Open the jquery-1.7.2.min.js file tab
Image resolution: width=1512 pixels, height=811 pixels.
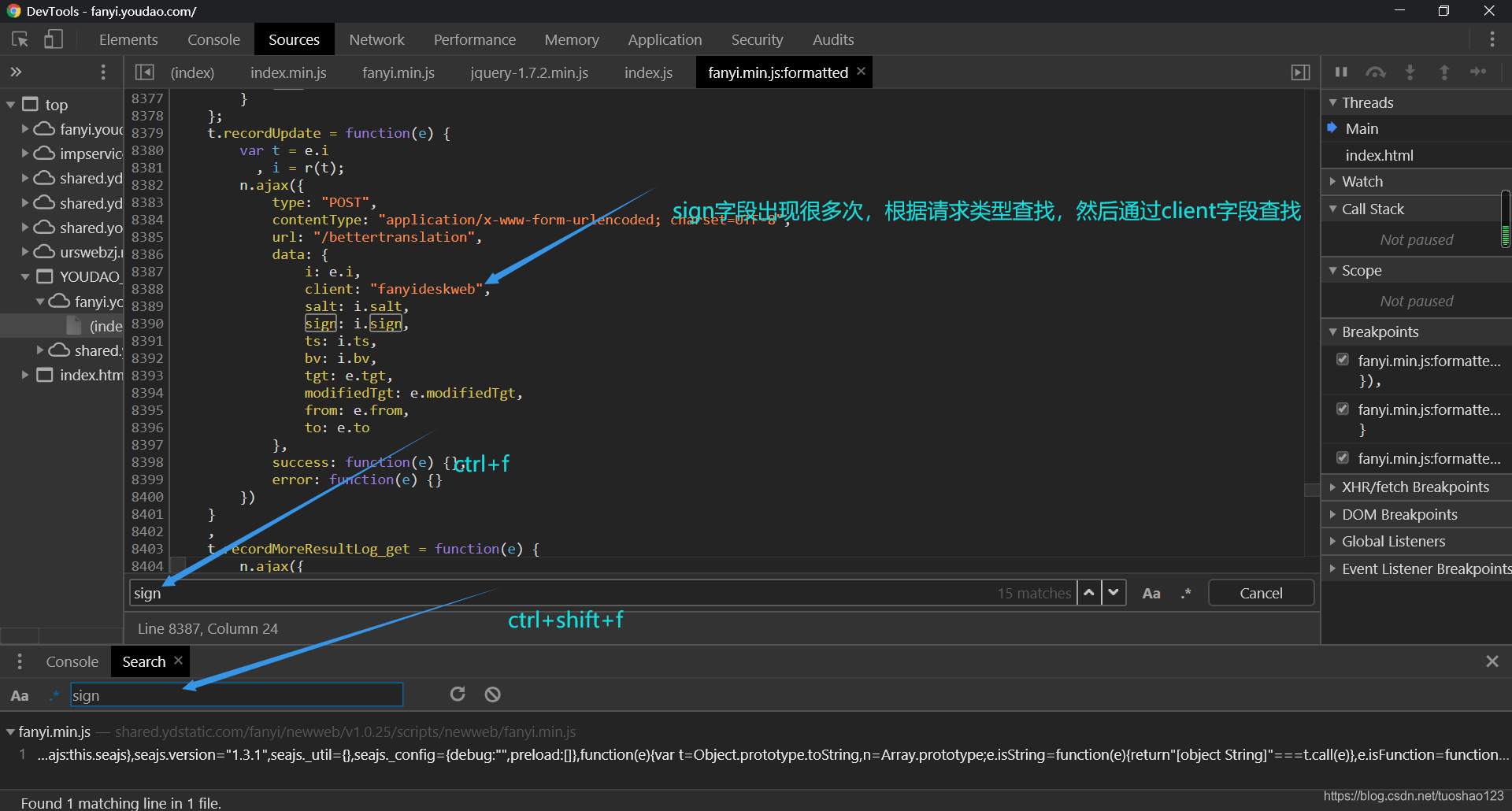529,72
